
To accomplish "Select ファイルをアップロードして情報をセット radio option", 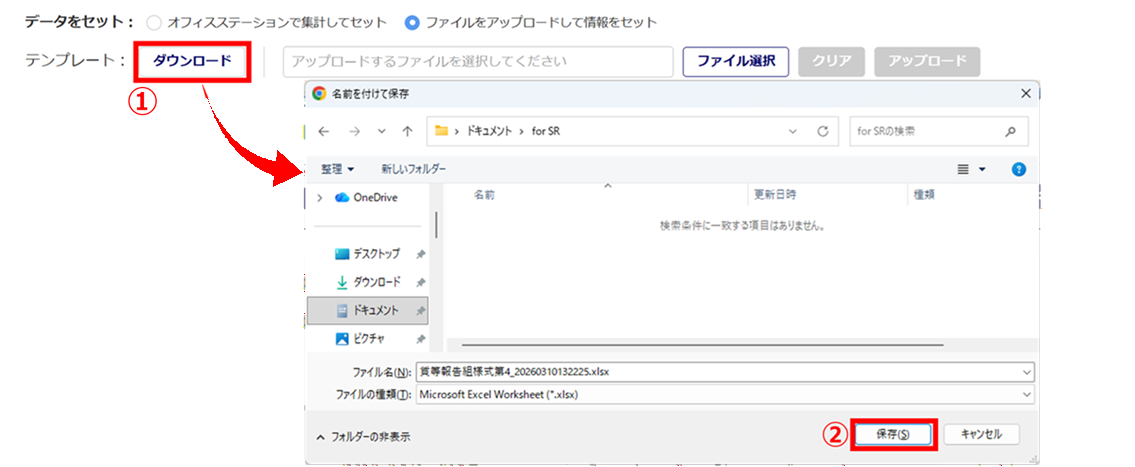I will pyautogui.click(x=413, y=22).
